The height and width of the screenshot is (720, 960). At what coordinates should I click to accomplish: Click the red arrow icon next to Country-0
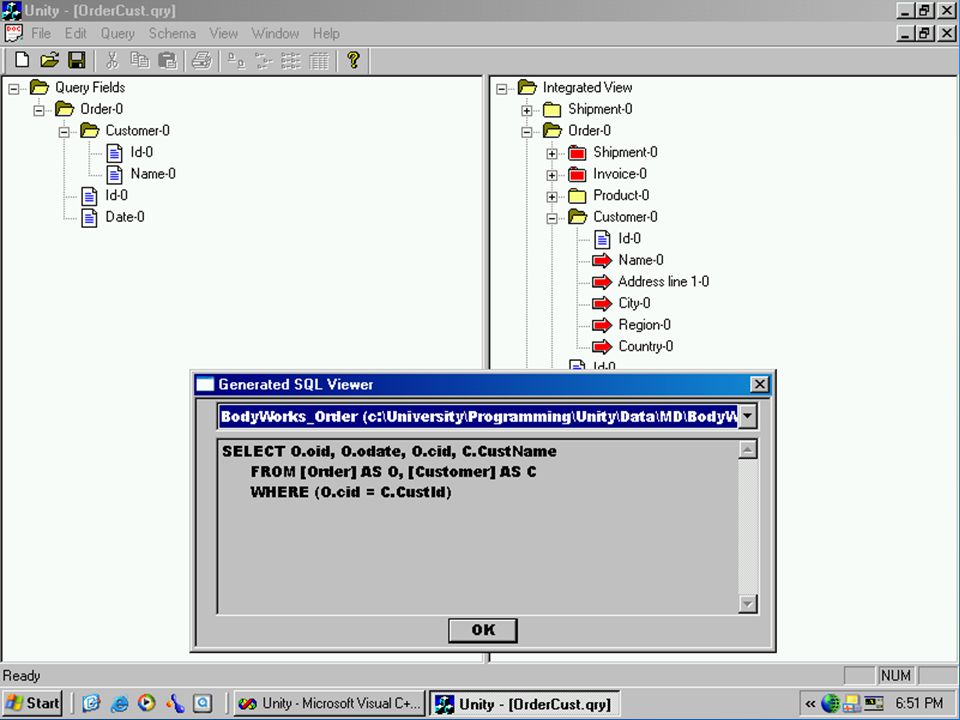point(602,347)
